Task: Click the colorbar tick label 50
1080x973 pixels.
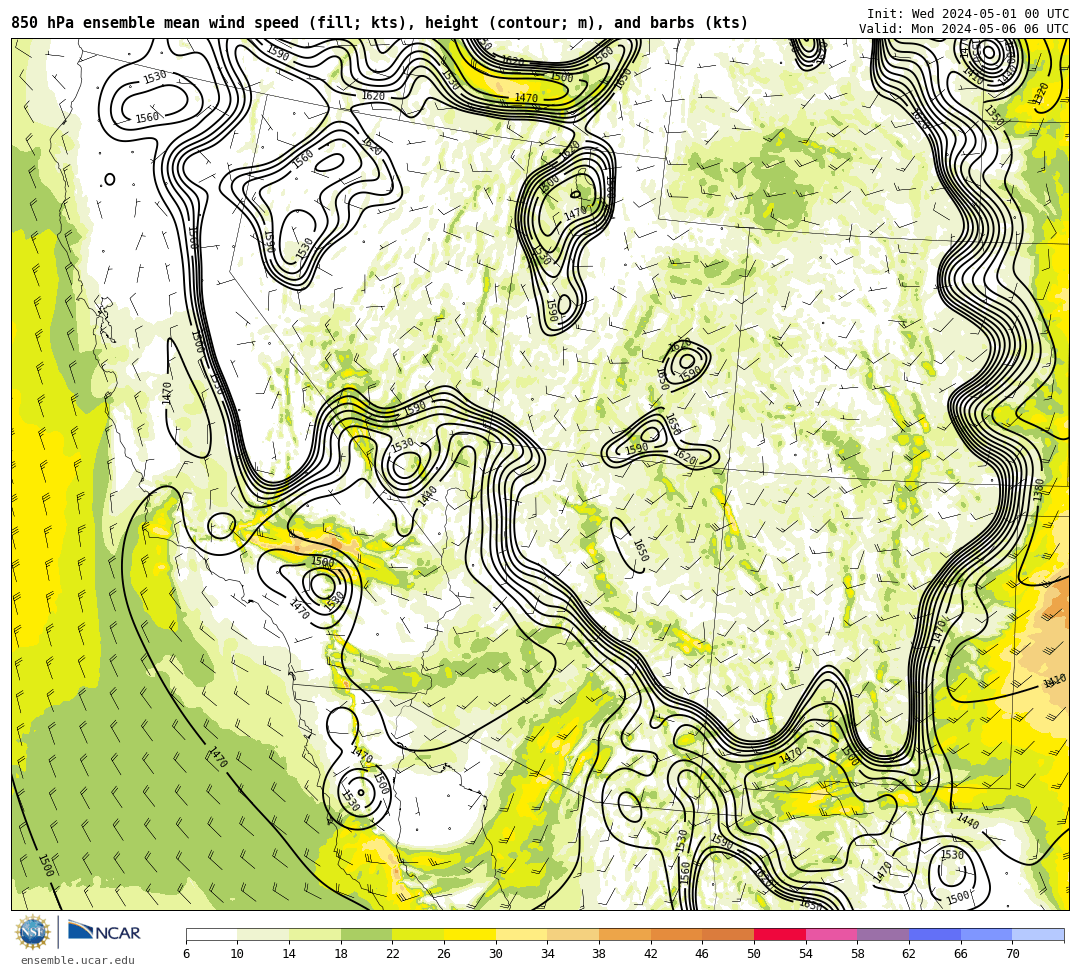Action: click(754, 954)
